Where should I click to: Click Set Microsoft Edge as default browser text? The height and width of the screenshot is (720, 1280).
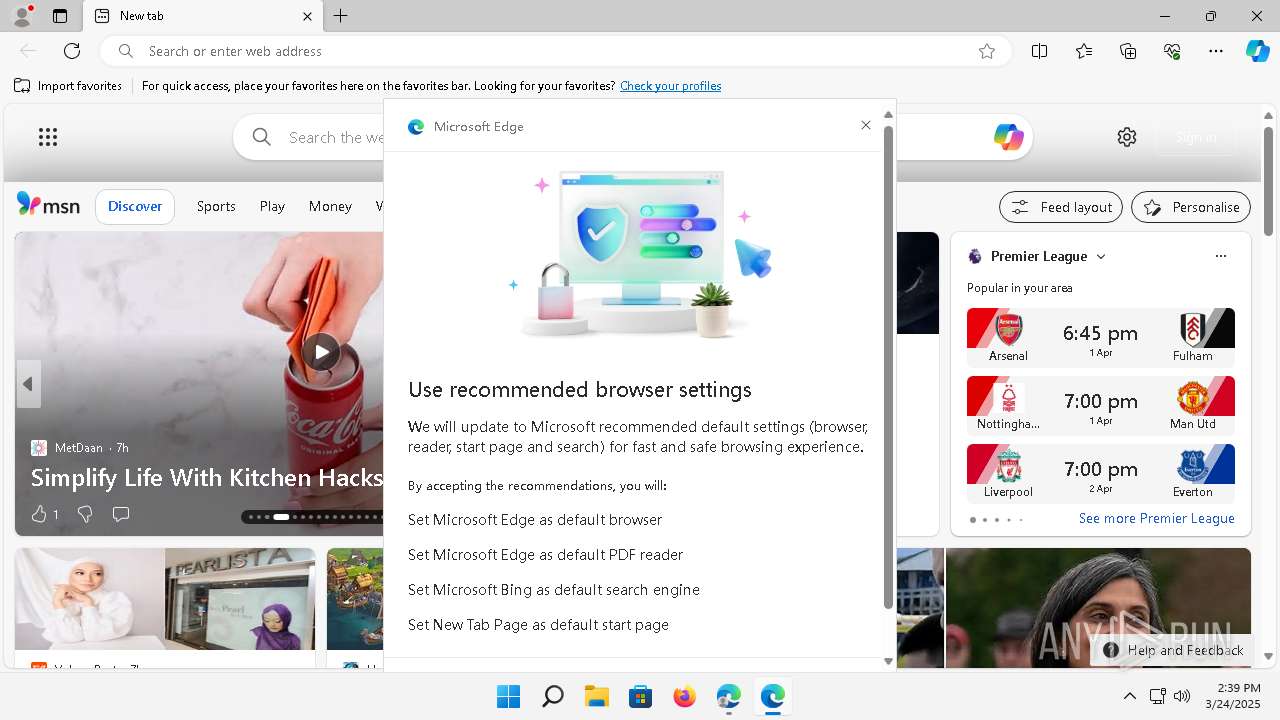click(x=535, y=520)
